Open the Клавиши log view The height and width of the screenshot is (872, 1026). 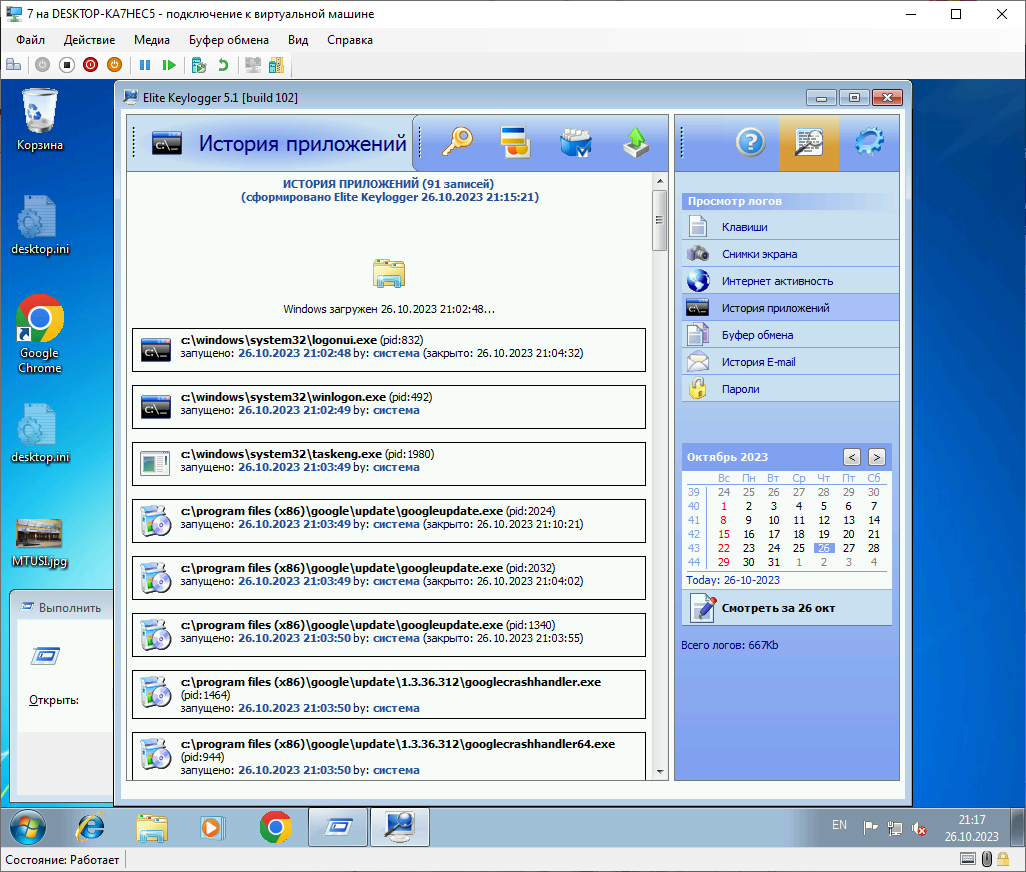tap(790, 227)
